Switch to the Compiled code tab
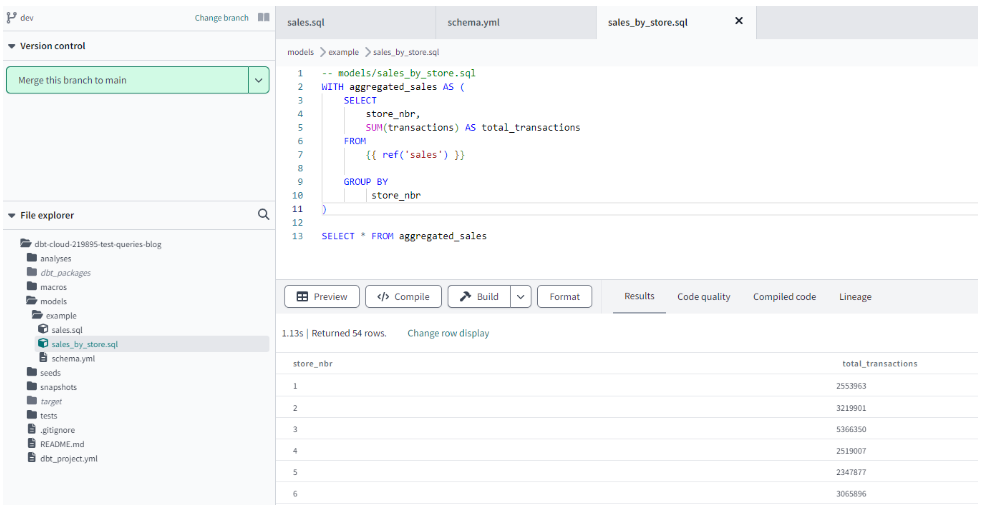This screenshot has width=983, height=505. 784,297
